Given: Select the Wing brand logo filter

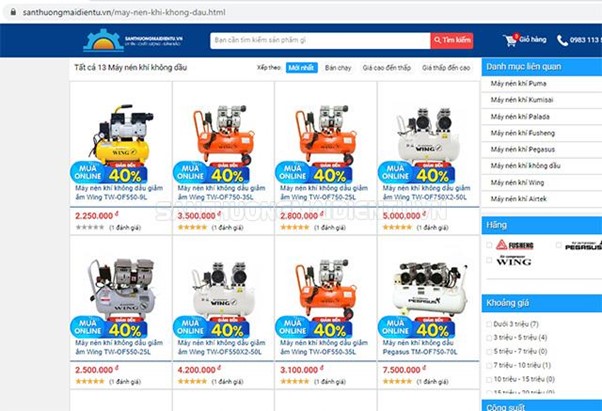Looking at the screenshot, I should [x=513, y=261].
